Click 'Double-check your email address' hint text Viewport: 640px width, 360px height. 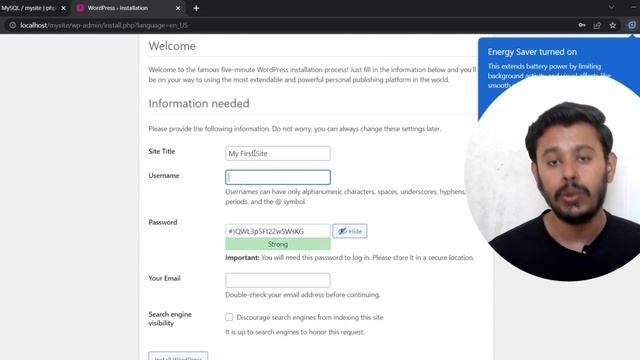coord(302,295)
